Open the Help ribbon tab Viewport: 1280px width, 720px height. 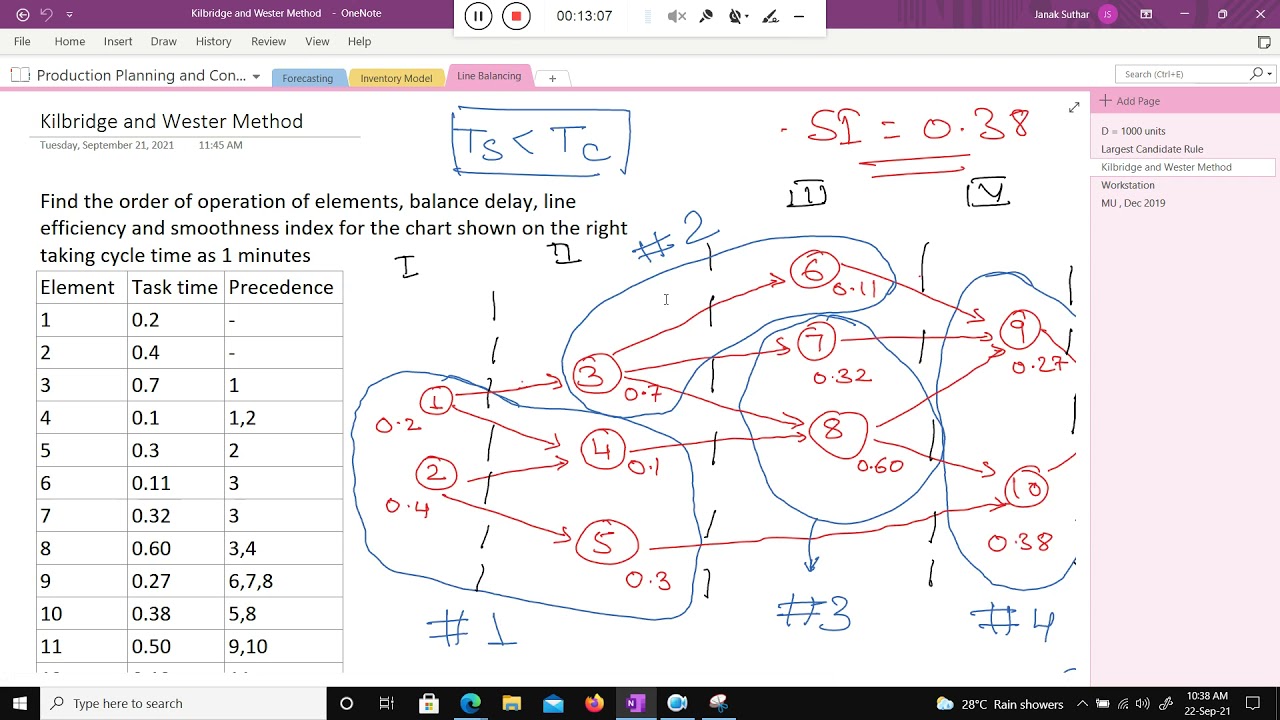(359, 41)
